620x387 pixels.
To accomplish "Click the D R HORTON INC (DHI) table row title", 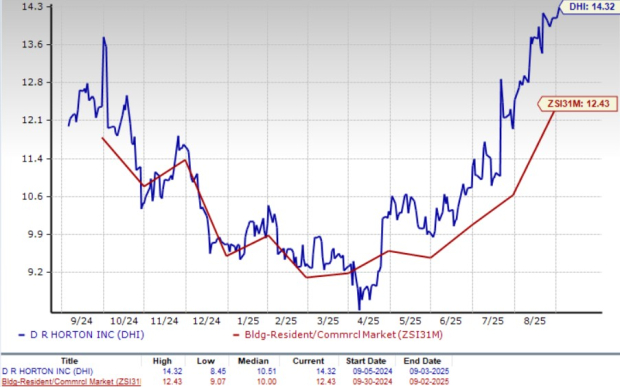I will [47, 372].
